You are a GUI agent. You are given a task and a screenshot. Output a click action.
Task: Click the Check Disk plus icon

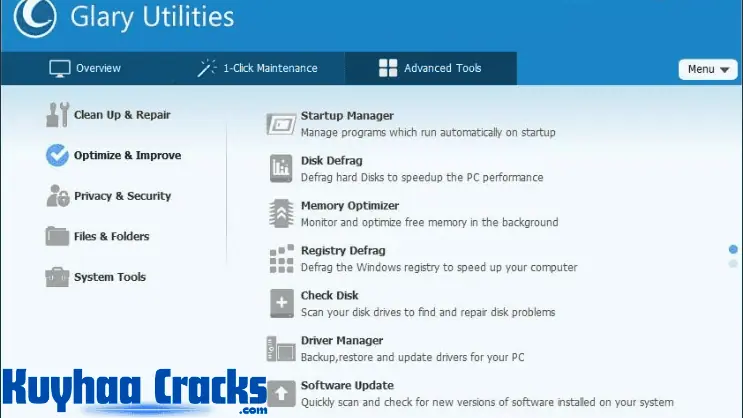[280, 303]
